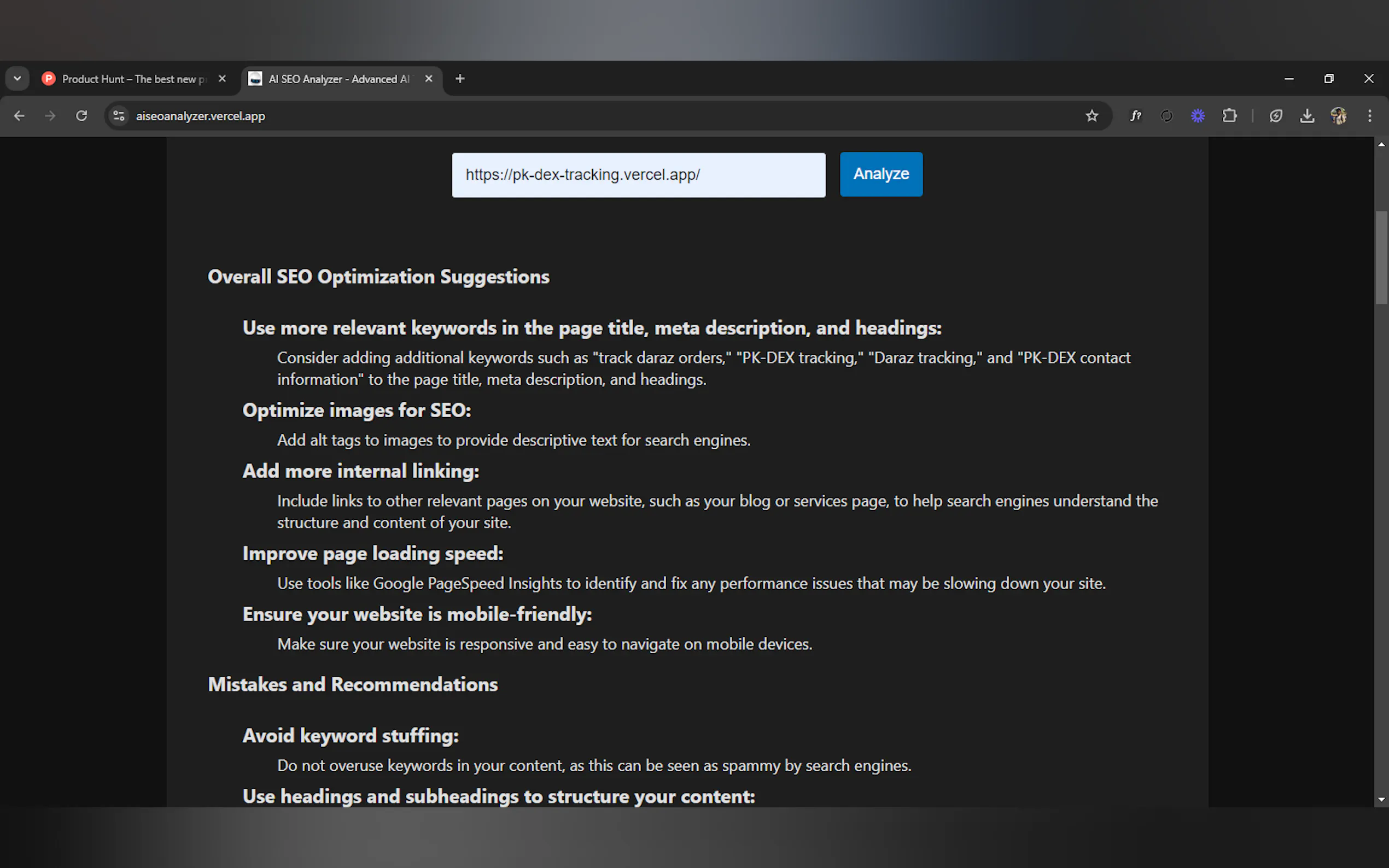Viewport: 1389px width, 868px height.
Task: Open a new tab with plus button
Action: 460,79
